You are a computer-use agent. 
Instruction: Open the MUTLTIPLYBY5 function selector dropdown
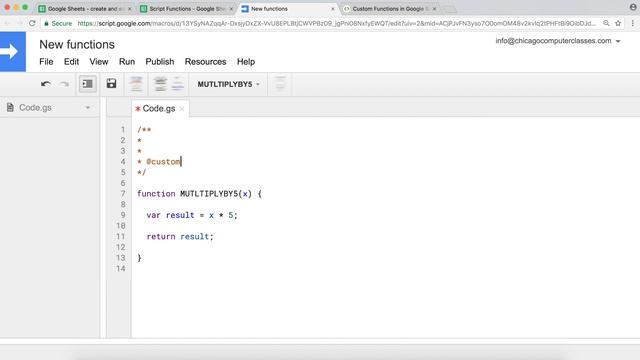click(228, 84)
